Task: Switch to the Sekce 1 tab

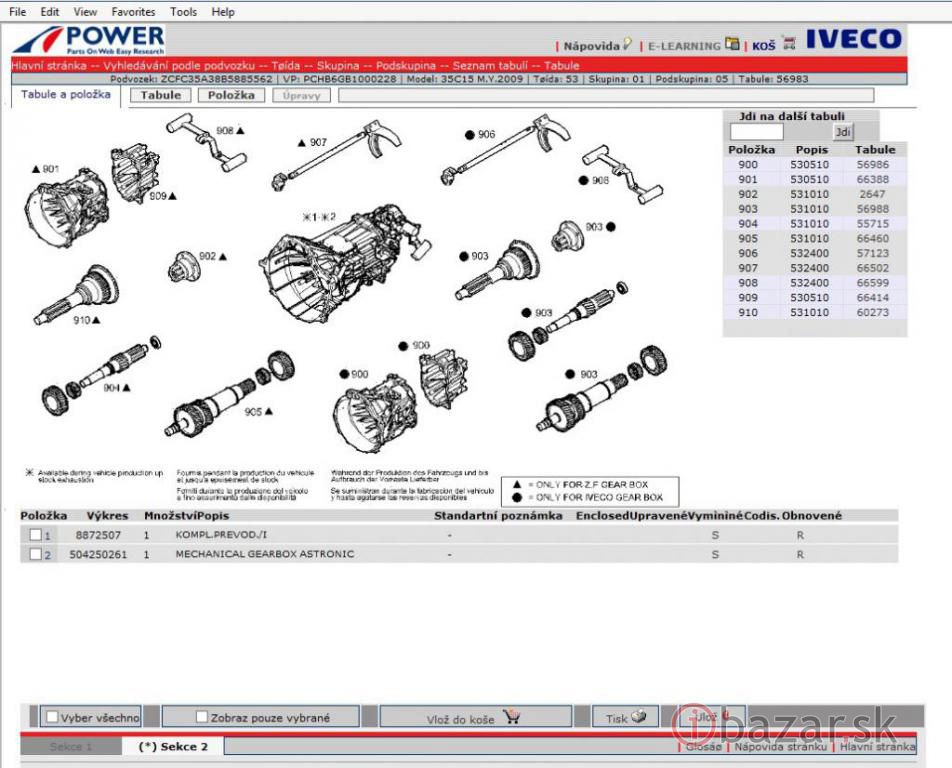Action: (71, 747)
